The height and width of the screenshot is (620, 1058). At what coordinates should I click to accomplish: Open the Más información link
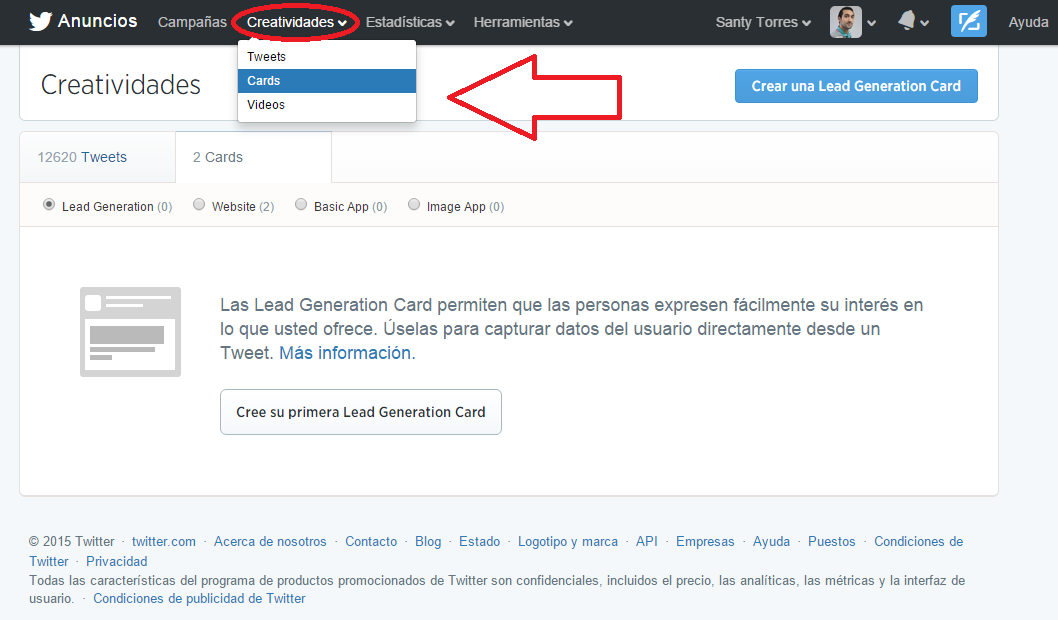[345, 352]
